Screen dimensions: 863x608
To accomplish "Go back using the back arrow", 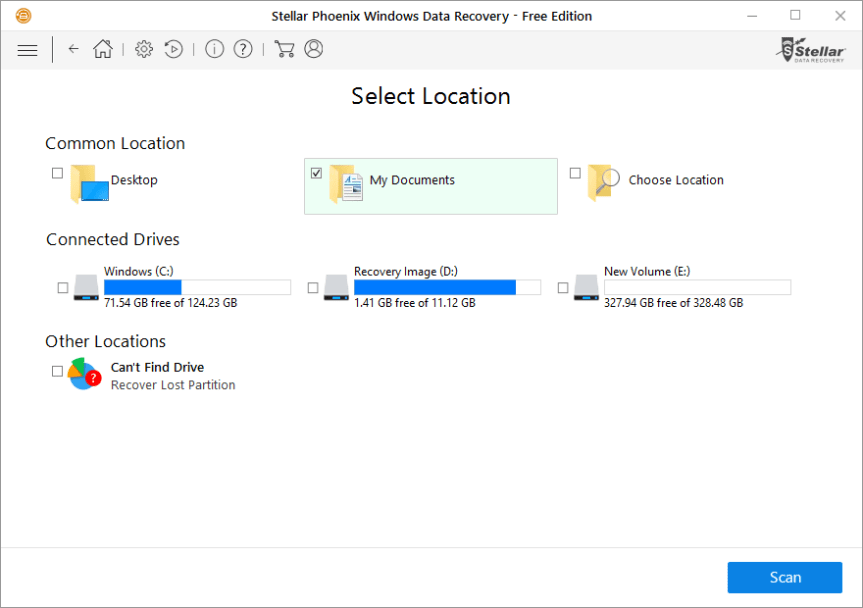I will pos(73,49).
